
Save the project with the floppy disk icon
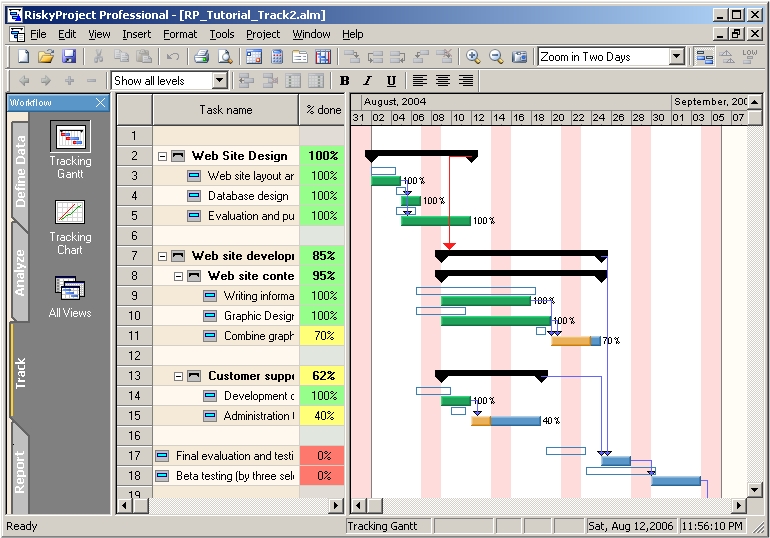[x=69, y=57]
